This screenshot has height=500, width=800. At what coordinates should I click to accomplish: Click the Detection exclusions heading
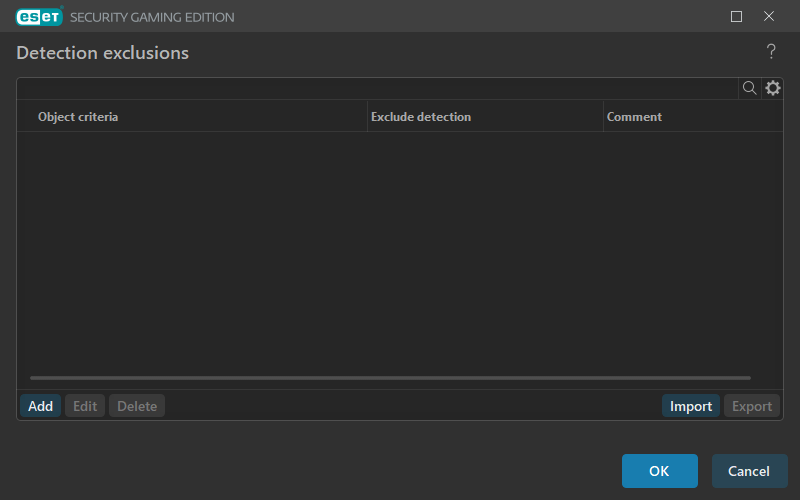(103, 53)
